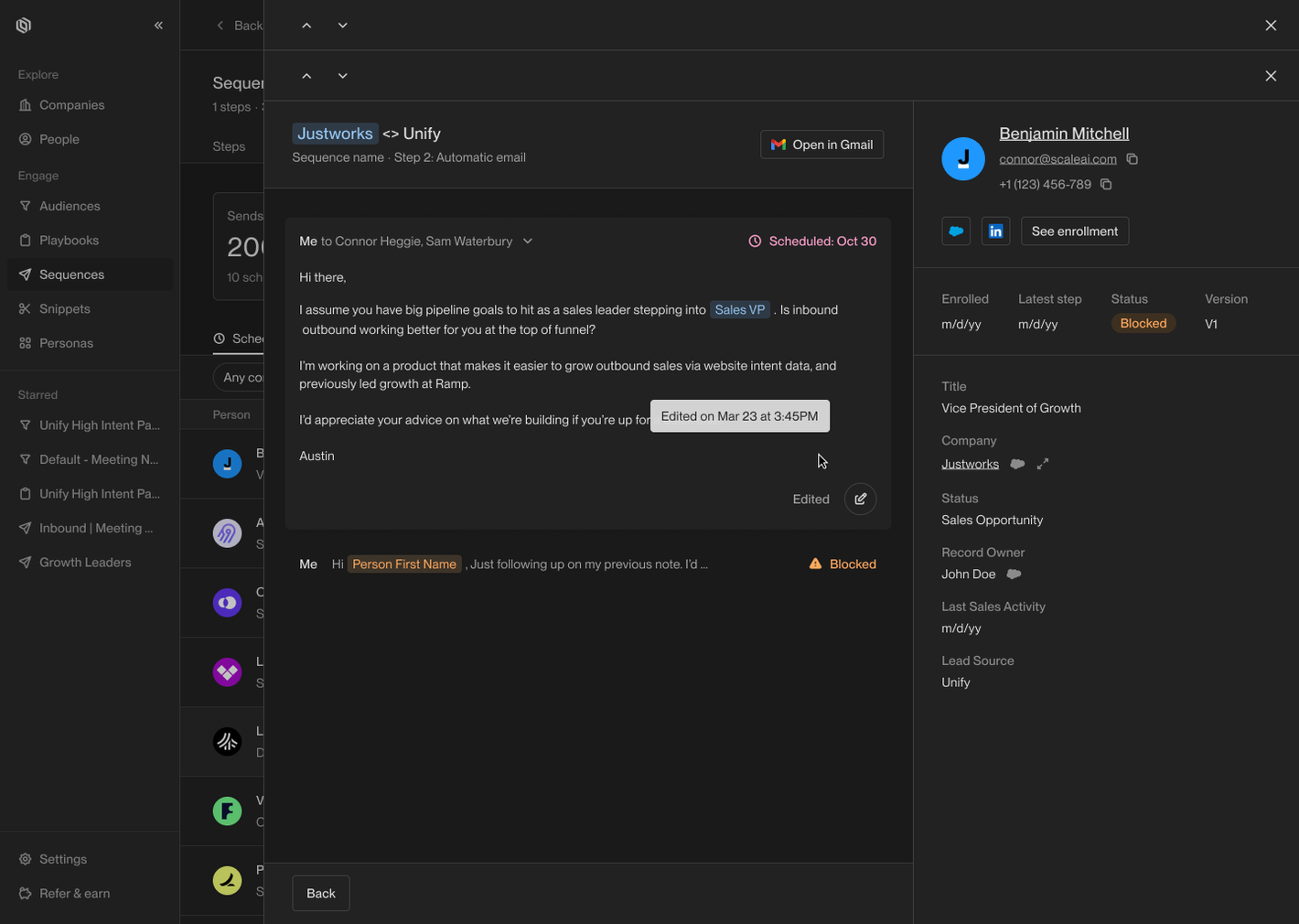Go to next item in the top panel bar

[343, 26]
